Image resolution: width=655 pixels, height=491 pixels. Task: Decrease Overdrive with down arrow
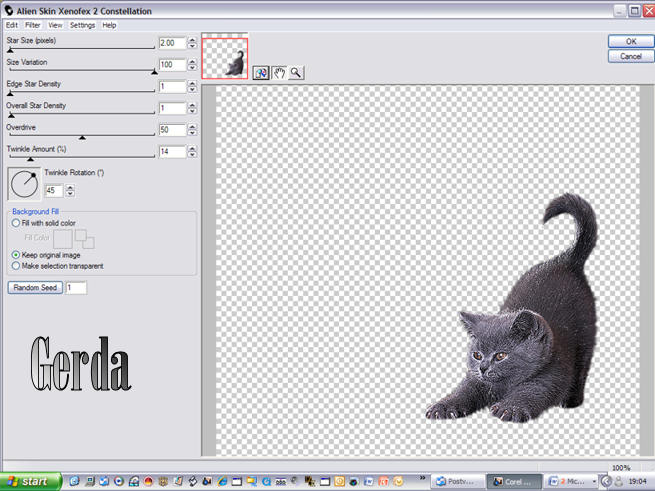[192, 132]
